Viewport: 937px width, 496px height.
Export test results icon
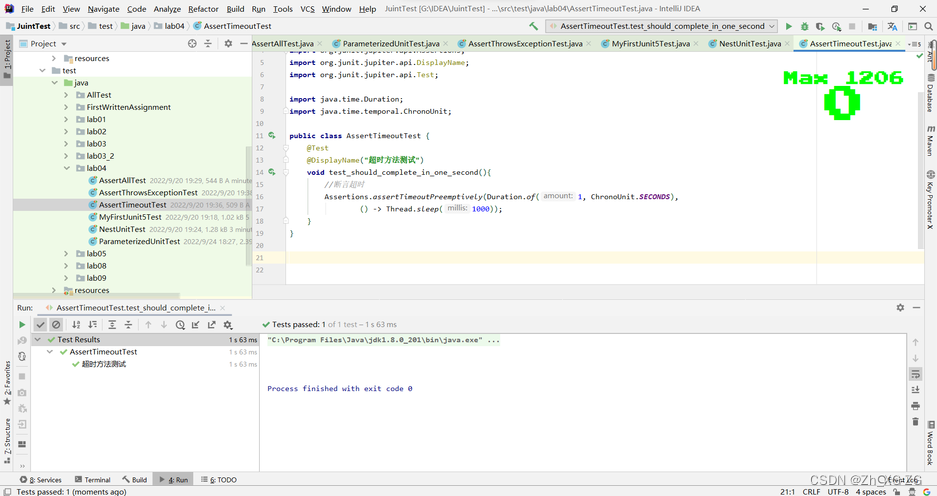pos(212,324)
